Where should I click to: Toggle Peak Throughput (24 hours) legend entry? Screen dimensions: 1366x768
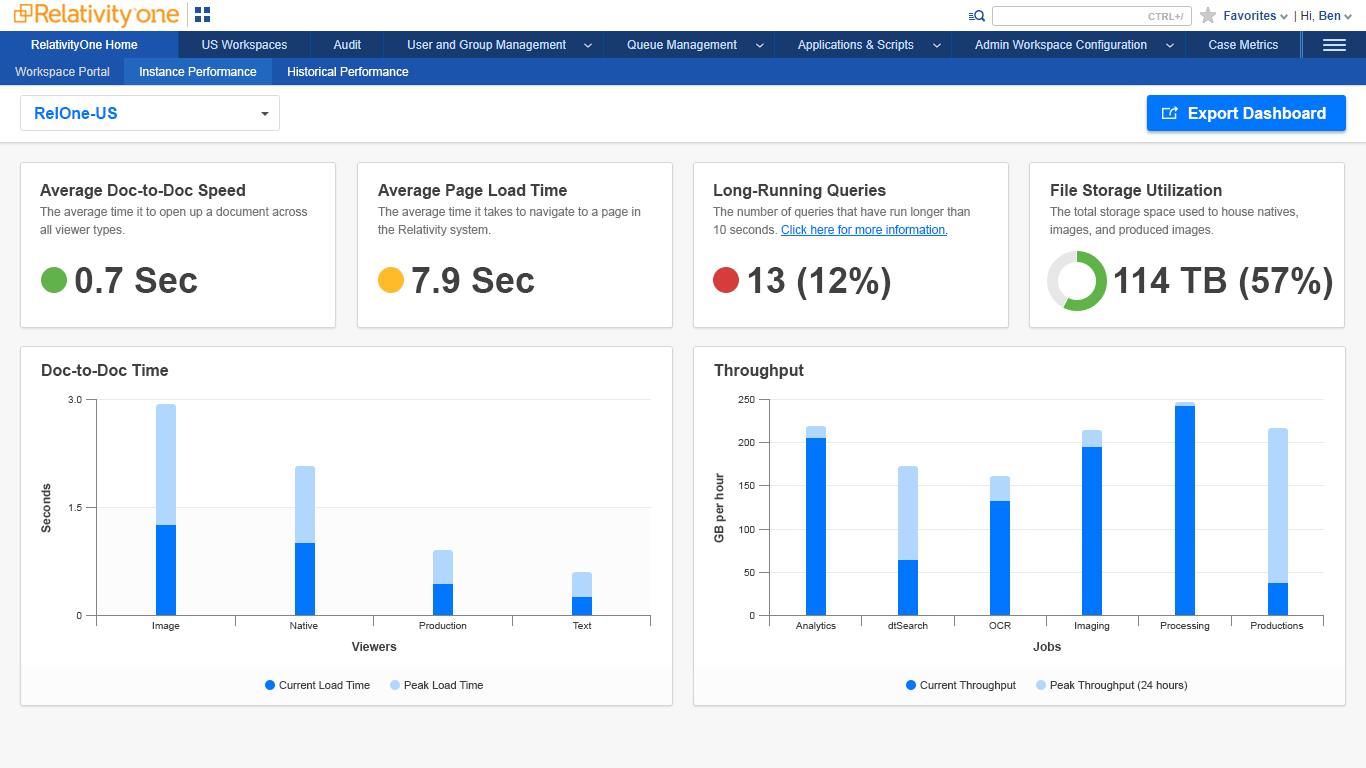pos(1111,685)
